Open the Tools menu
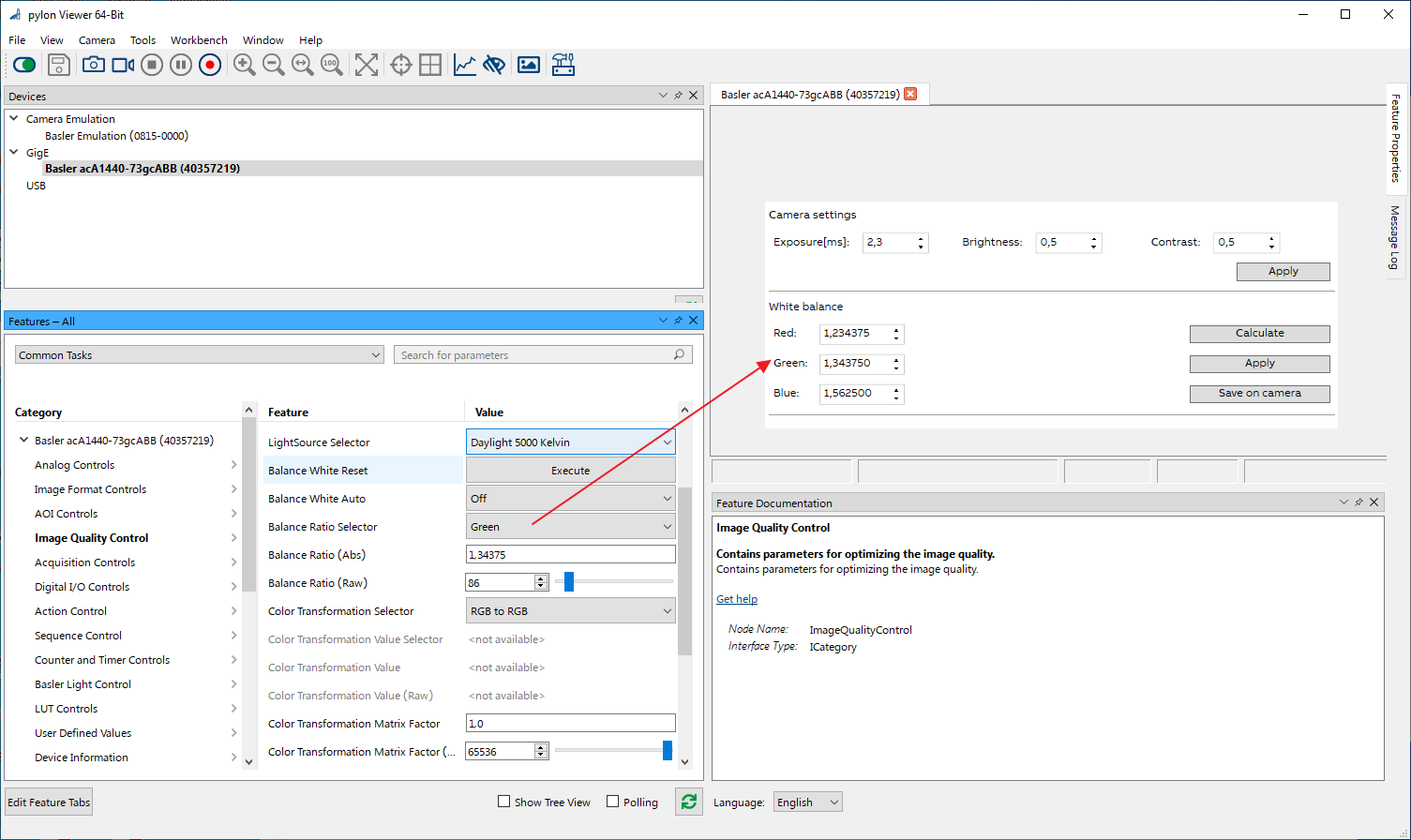Screen dimensions: 1411x840 point(143,40)
